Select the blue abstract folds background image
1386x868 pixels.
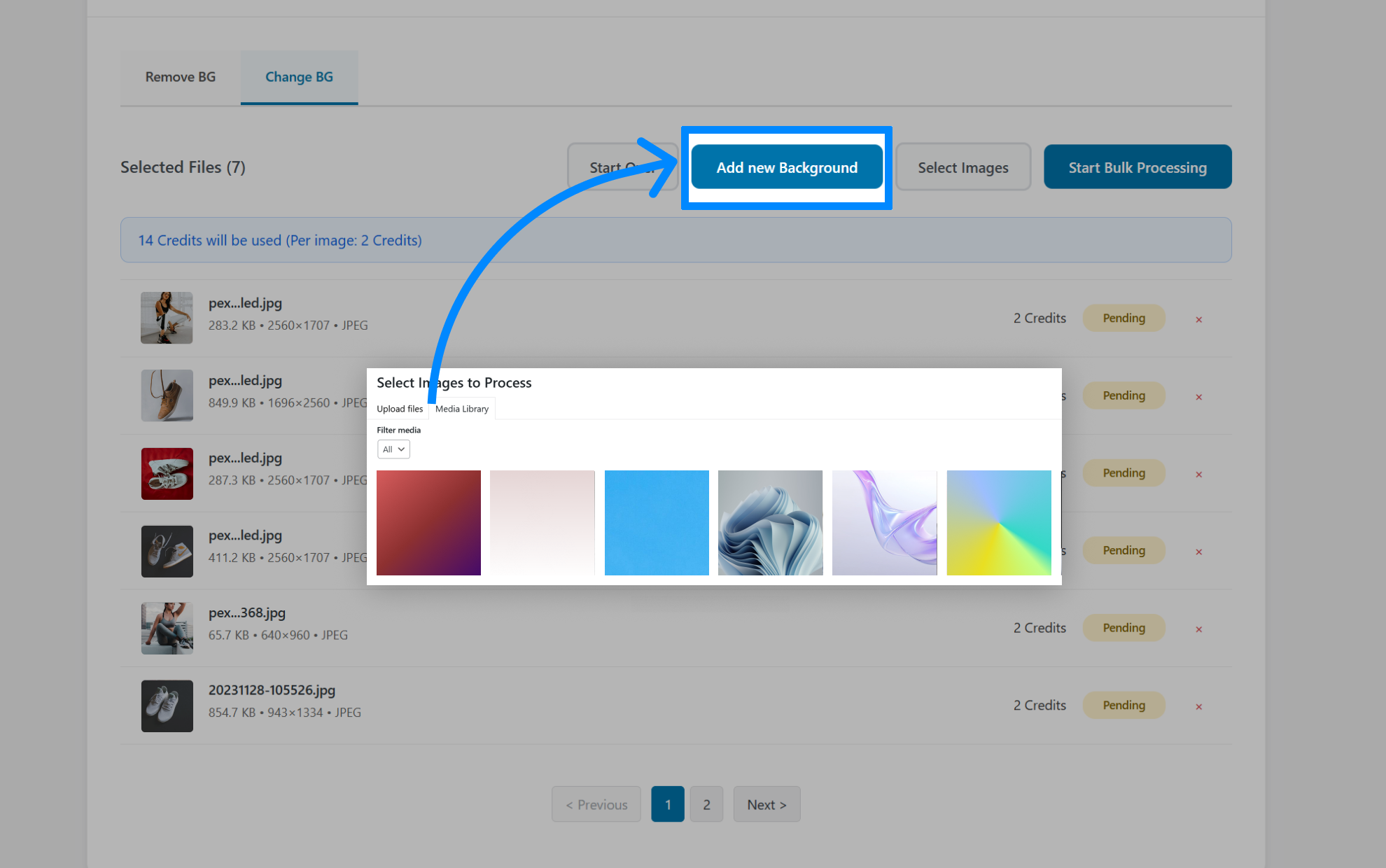tap(770, 522)
